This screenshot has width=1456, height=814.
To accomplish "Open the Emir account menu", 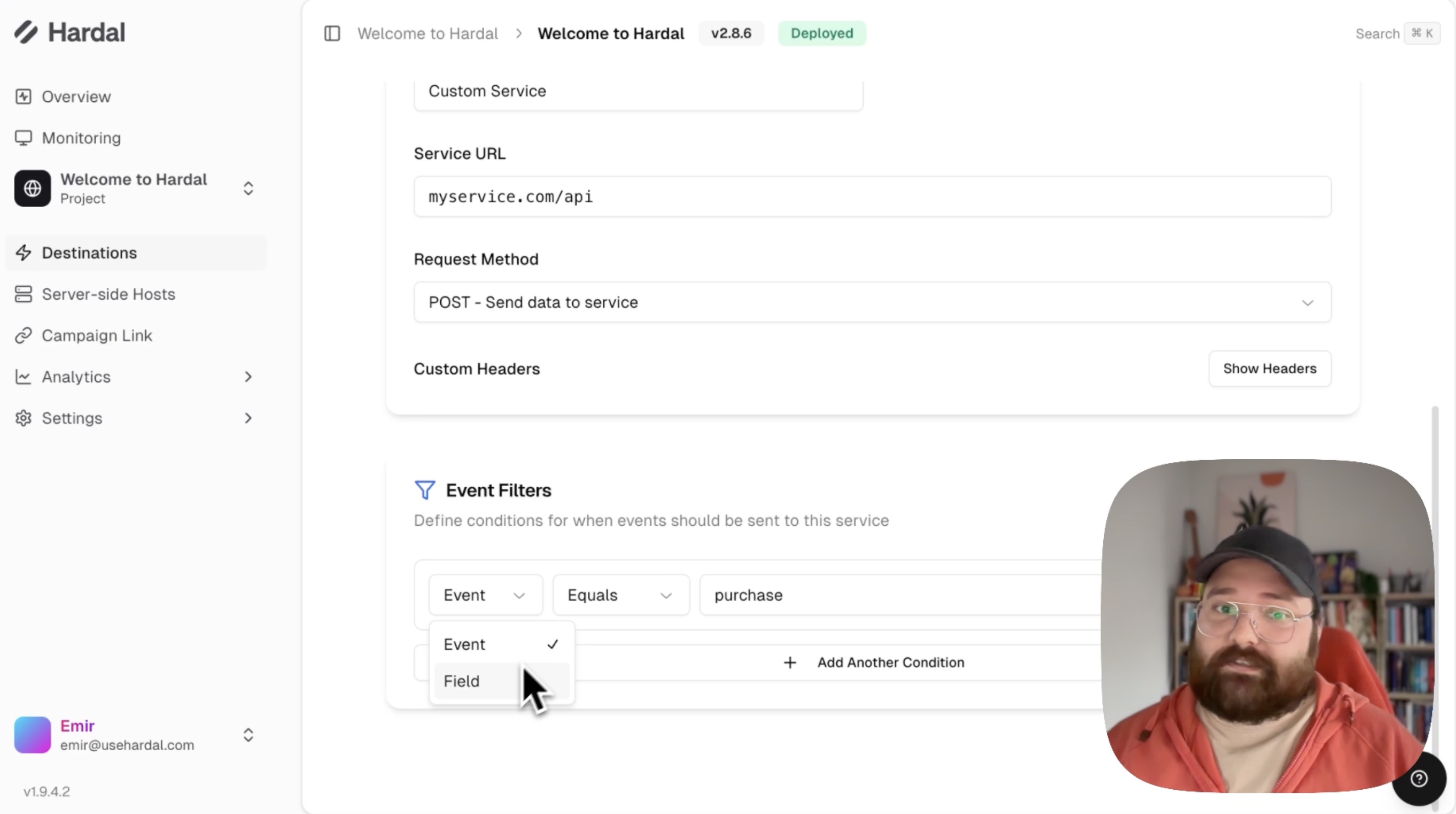I will [248, 735].
